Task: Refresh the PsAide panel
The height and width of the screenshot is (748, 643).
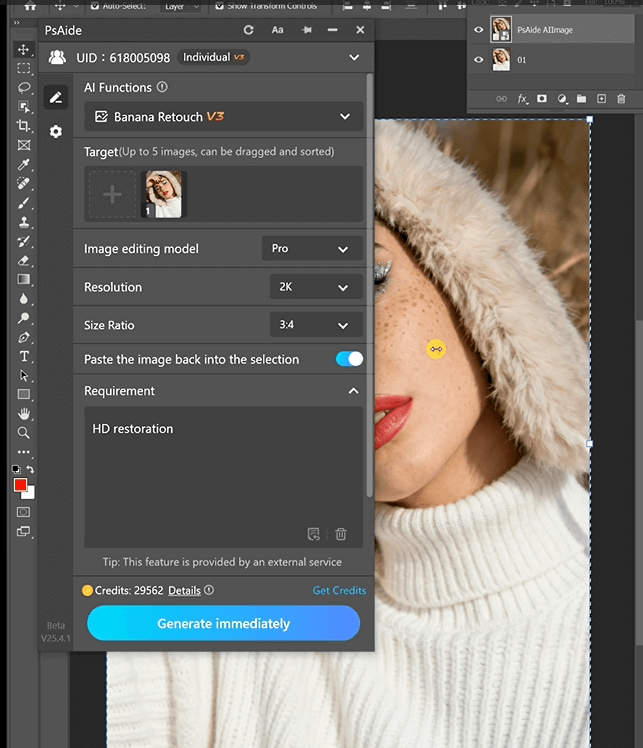Action: (x=249, y=30)
